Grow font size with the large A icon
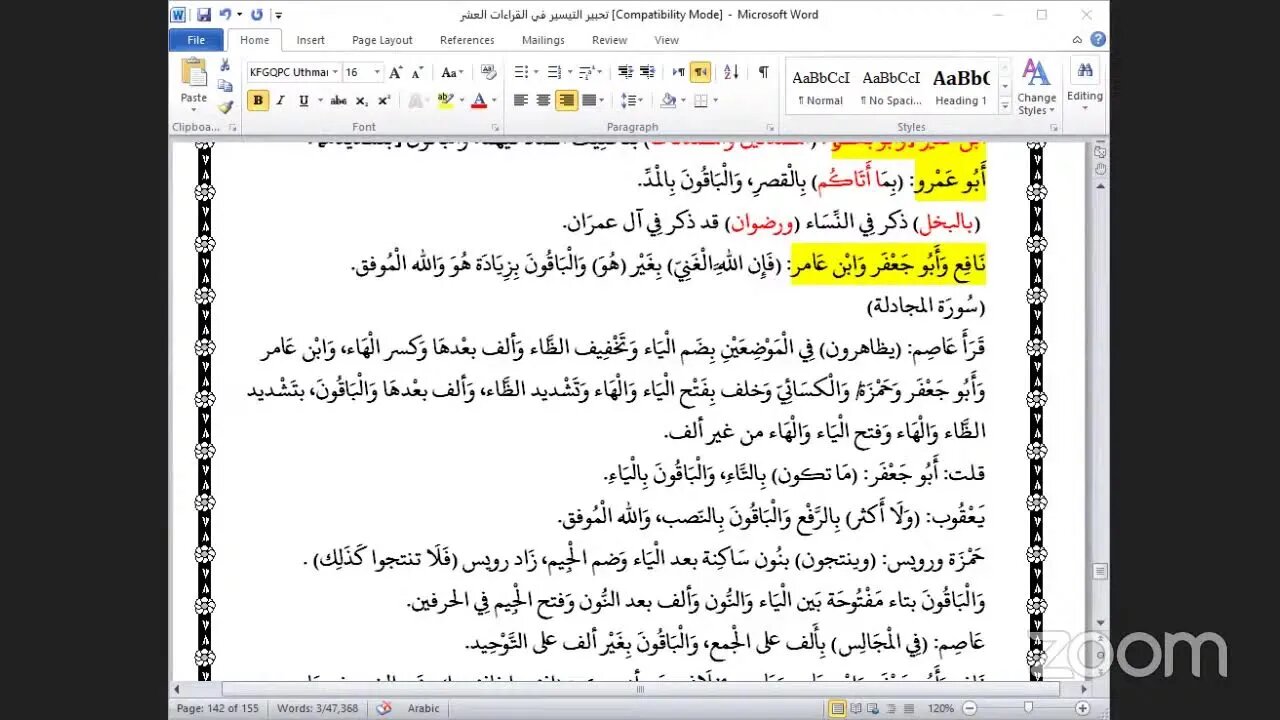This screenshot has width=1280, height=720. point(396,72)
